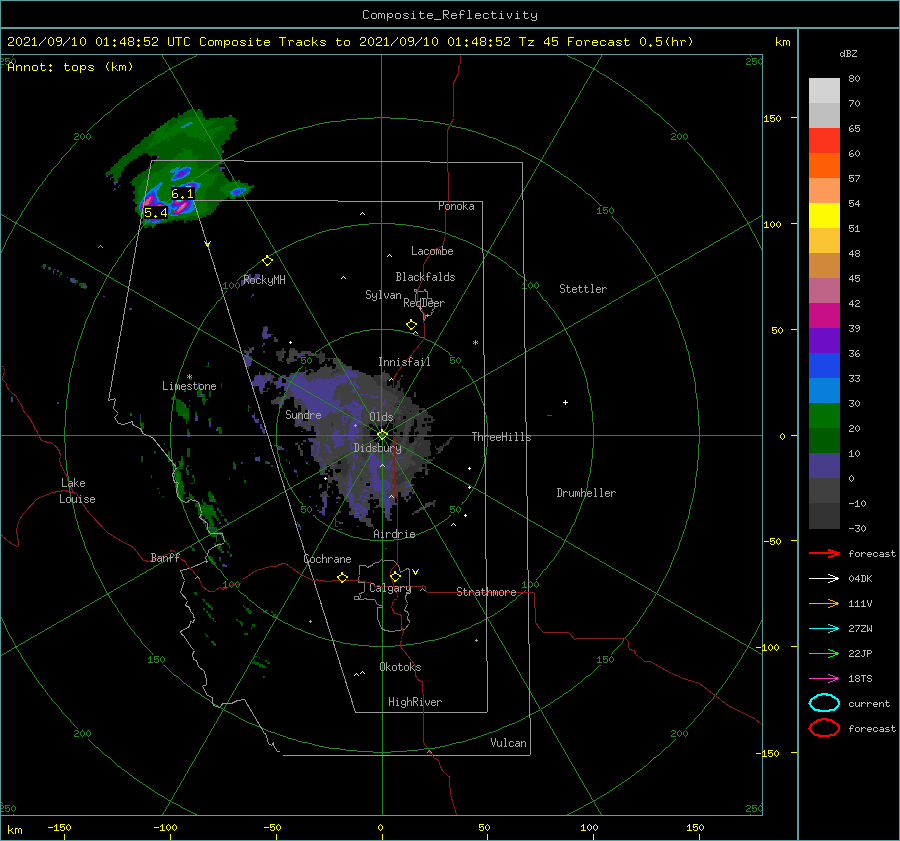The height and width of the screenshot is (841, 900).
Task: Click the 65 dBZ red color swatch
Action: (x=824, y=140)
